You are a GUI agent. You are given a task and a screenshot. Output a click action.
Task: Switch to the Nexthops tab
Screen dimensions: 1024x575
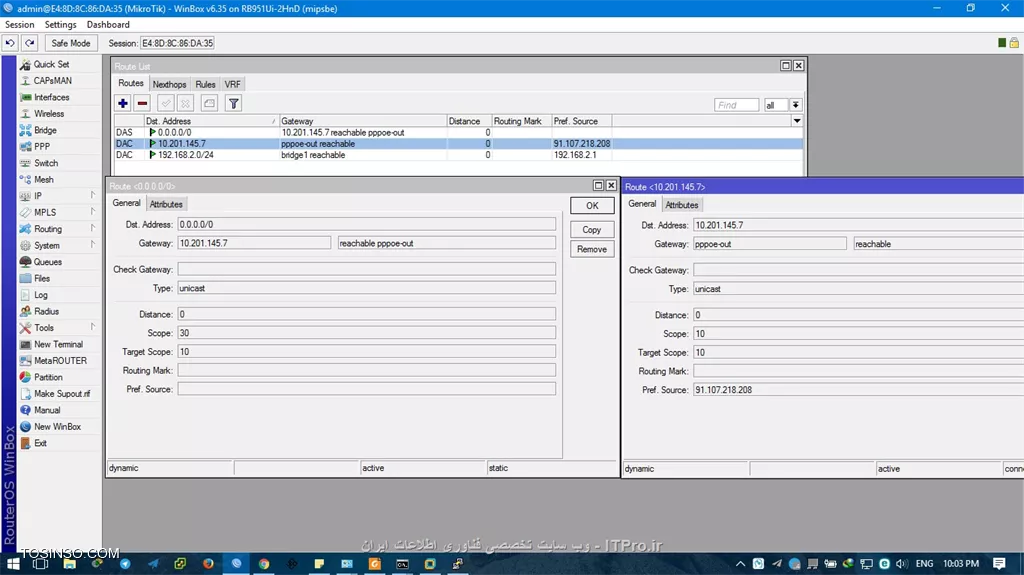coord(169,84)
